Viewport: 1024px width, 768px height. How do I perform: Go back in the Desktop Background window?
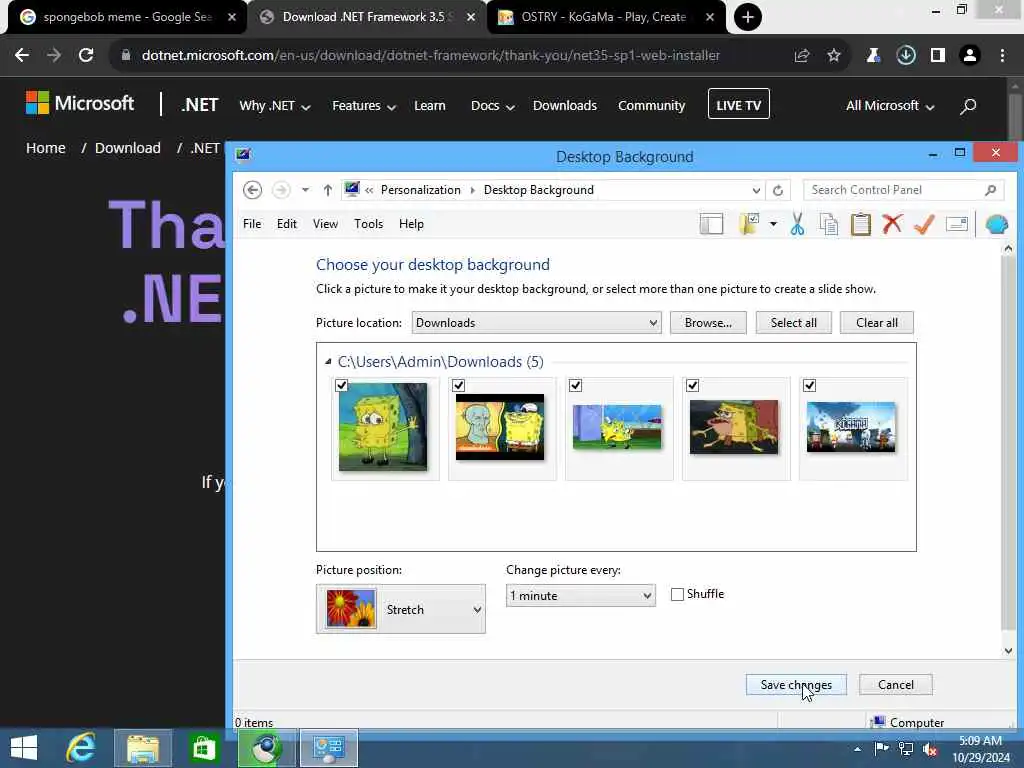click(253, 190)
